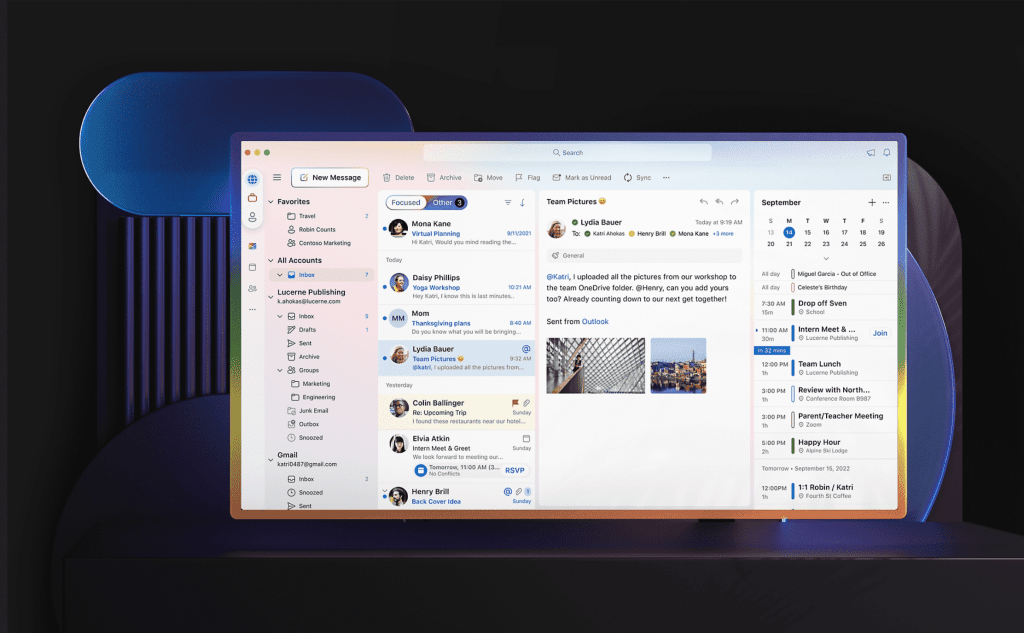Collapse the All Accounts section
Screen dimensions: 1024x633
[271, 261]
